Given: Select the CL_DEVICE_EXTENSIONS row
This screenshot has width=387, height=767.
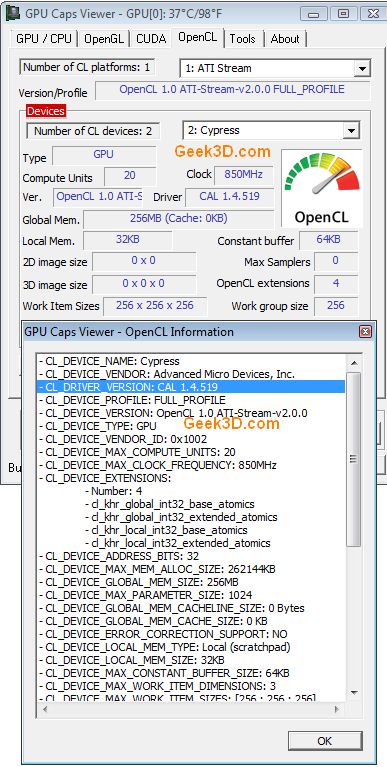Looking at the screenshot, I should (x=191, y=478).
